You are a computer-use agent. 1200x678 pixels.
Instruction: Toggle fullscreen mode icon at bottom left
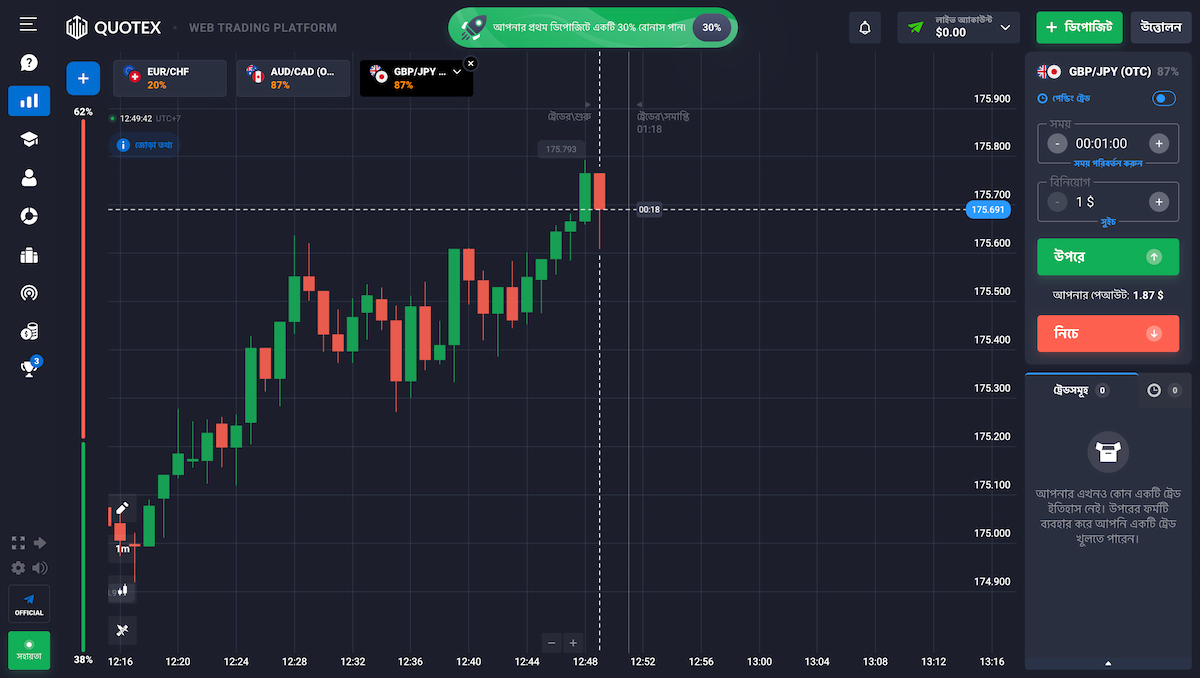coord(17,542)
